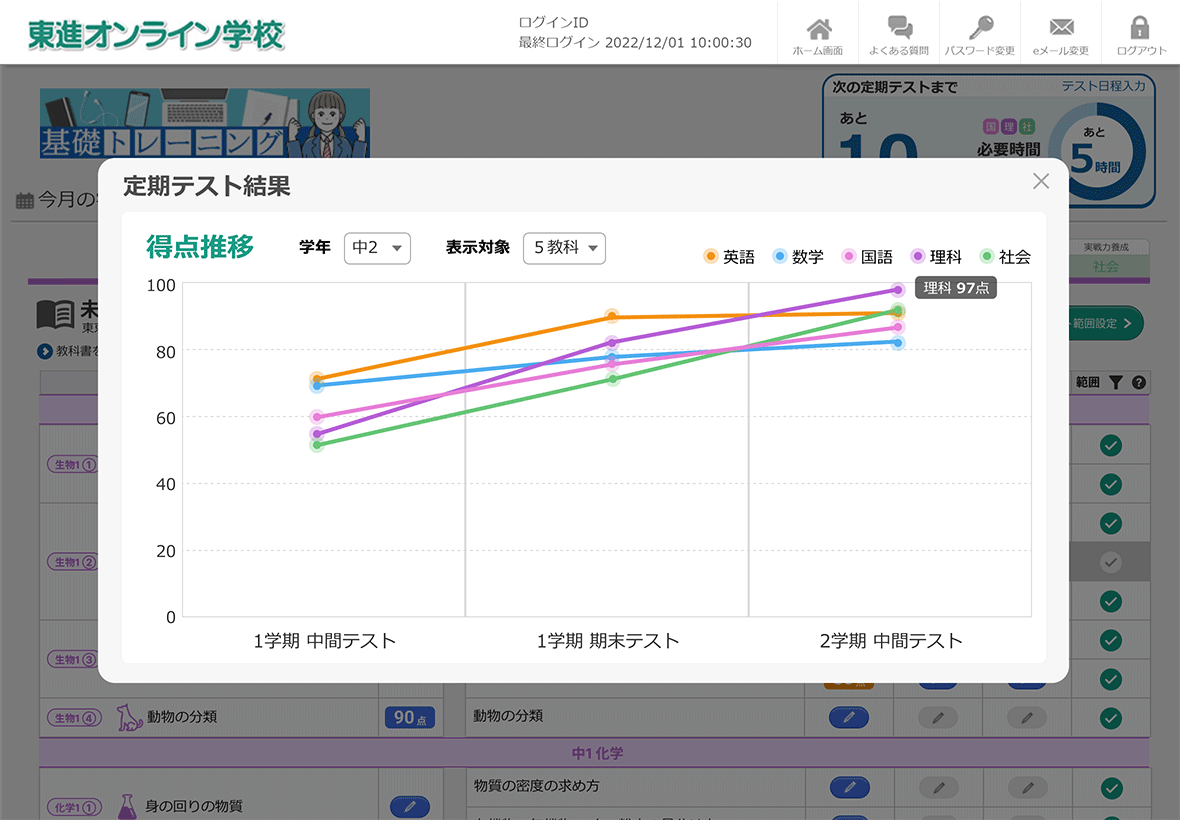Screen dimensions: 1180x820
Task: Click the 基礎トレーニング banner image
Action: [x=205, y=123]
